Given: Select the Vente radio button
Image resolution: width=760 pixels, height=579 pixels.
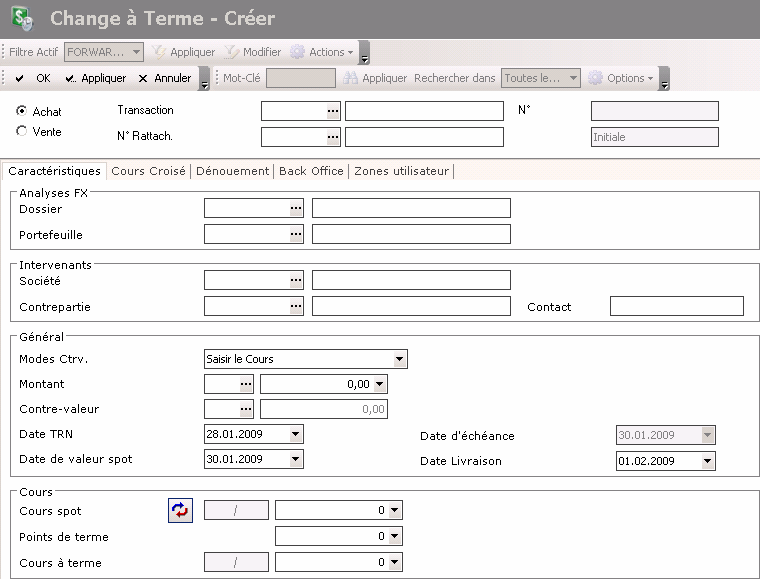Looking at the screenshot, I should 22,131.
